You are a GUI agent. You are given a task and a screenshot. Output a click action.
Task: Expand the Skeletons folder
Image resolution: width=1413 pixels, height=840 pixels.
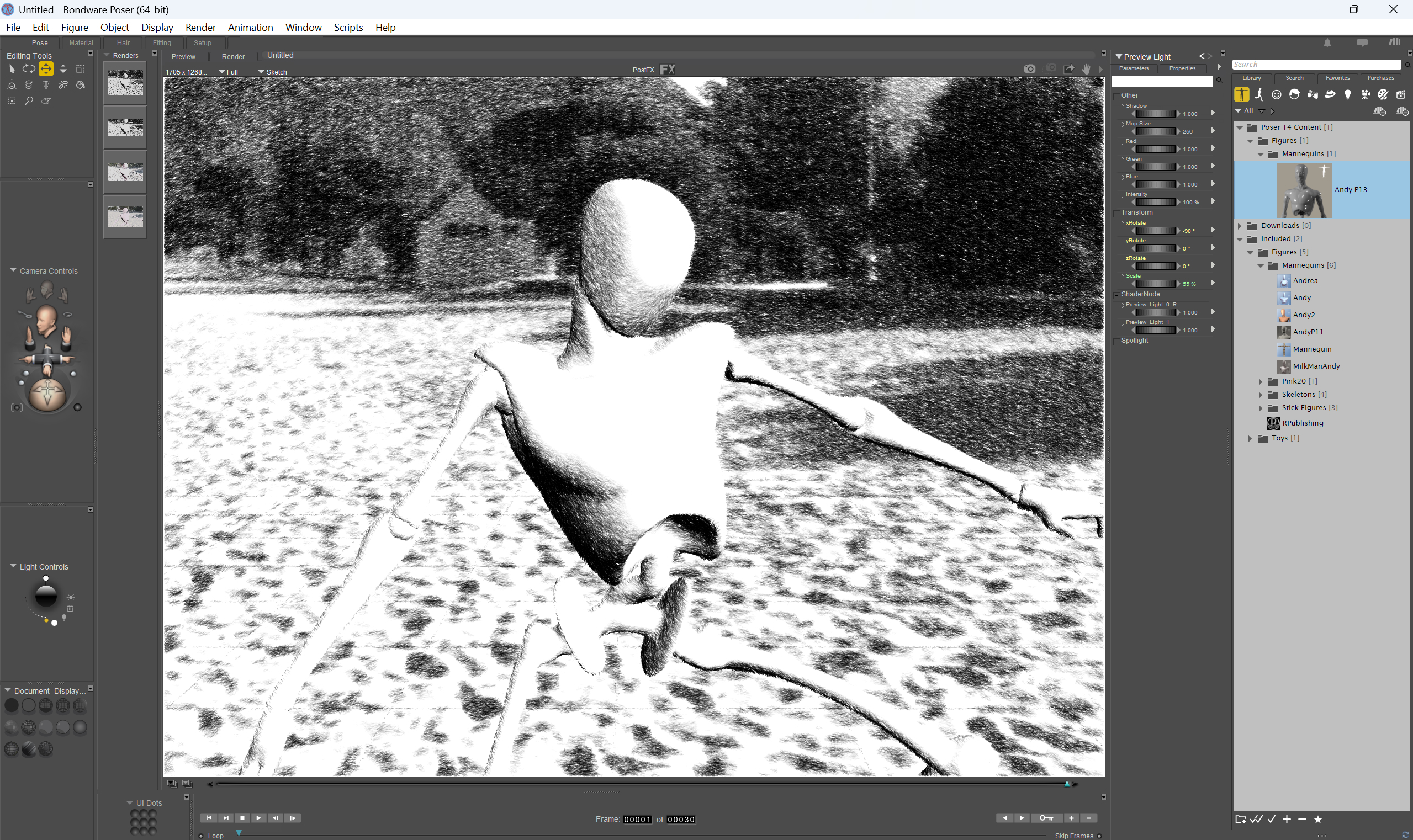(1261, 395)
